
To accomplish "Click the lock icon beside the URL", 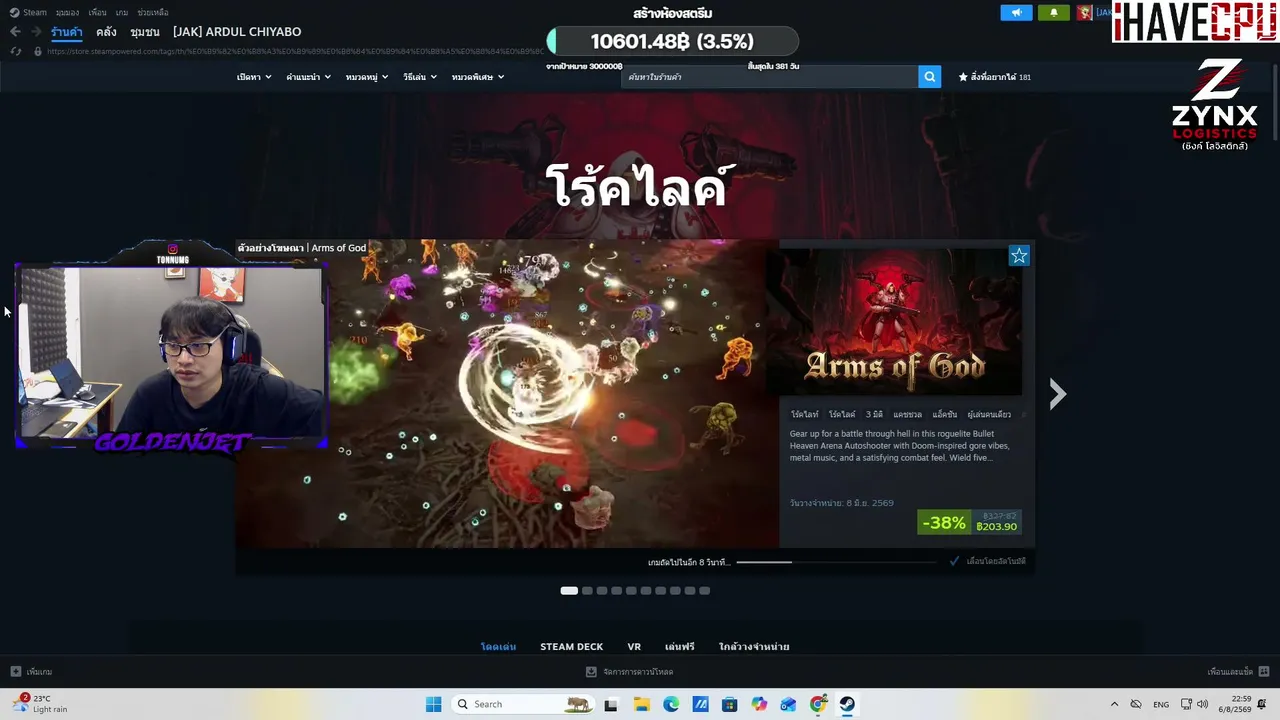I will point(38,51).
